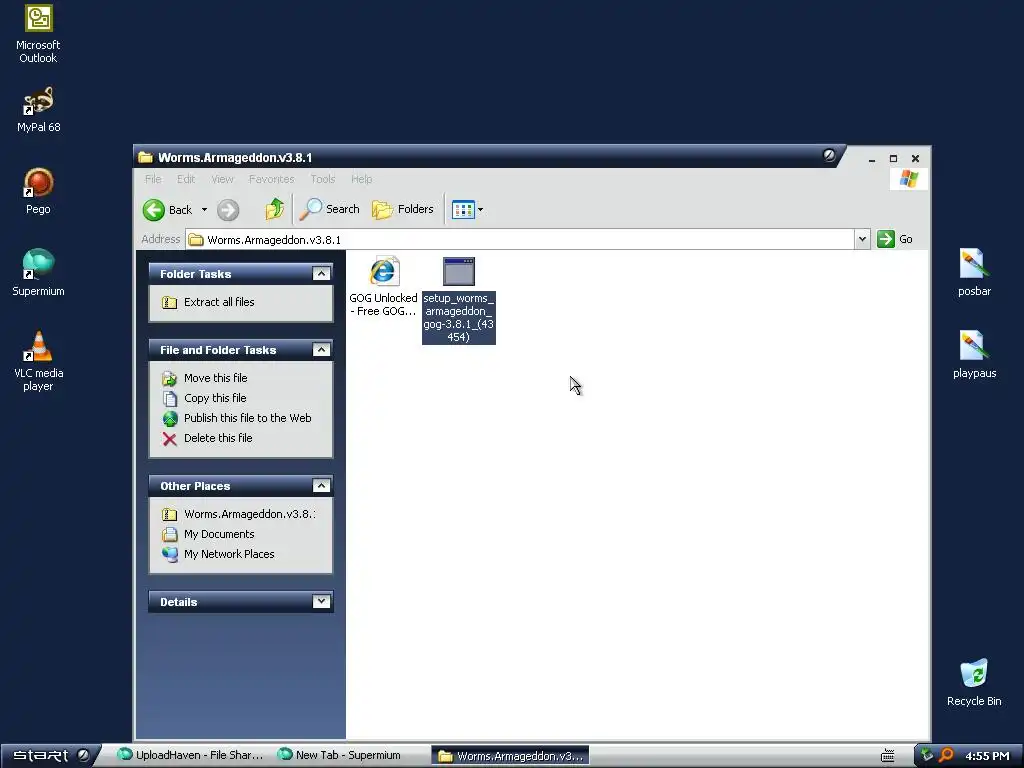Collapse the Other Places panel

point(321,486)
